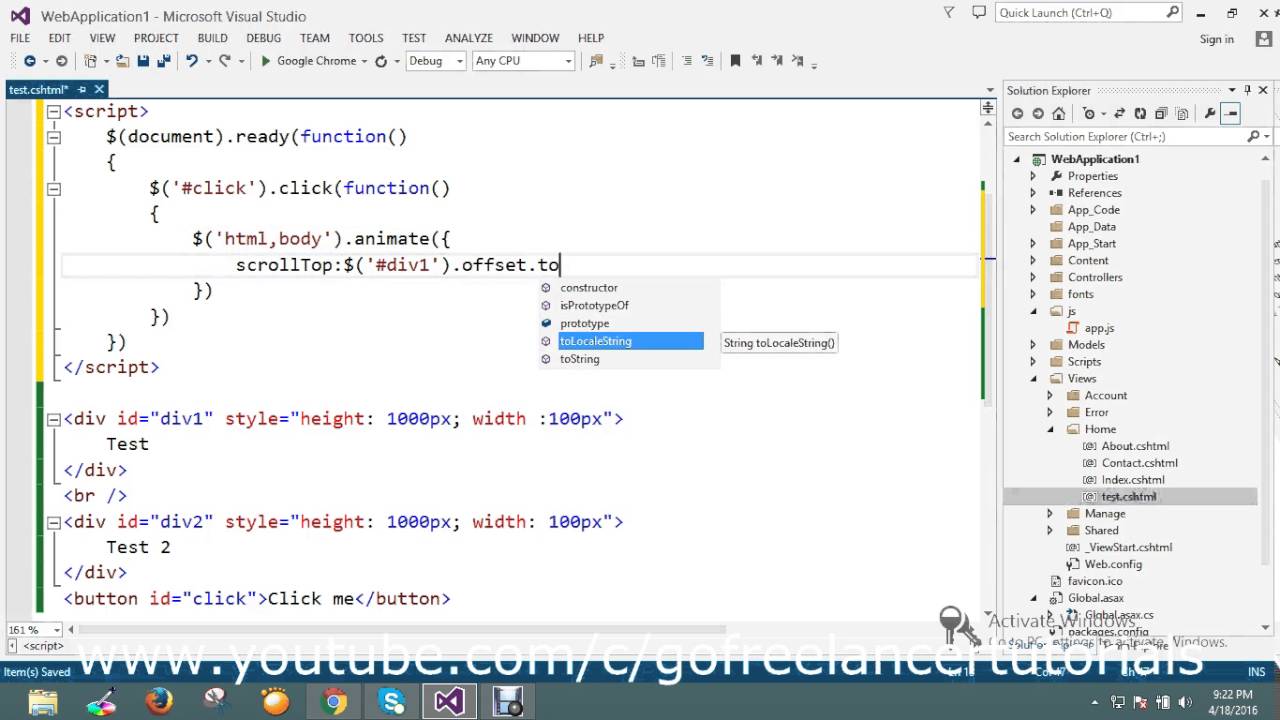Open the browser selection dropdown next to Google Chrome
1280x720 pixels.
(x=365, y=61)
